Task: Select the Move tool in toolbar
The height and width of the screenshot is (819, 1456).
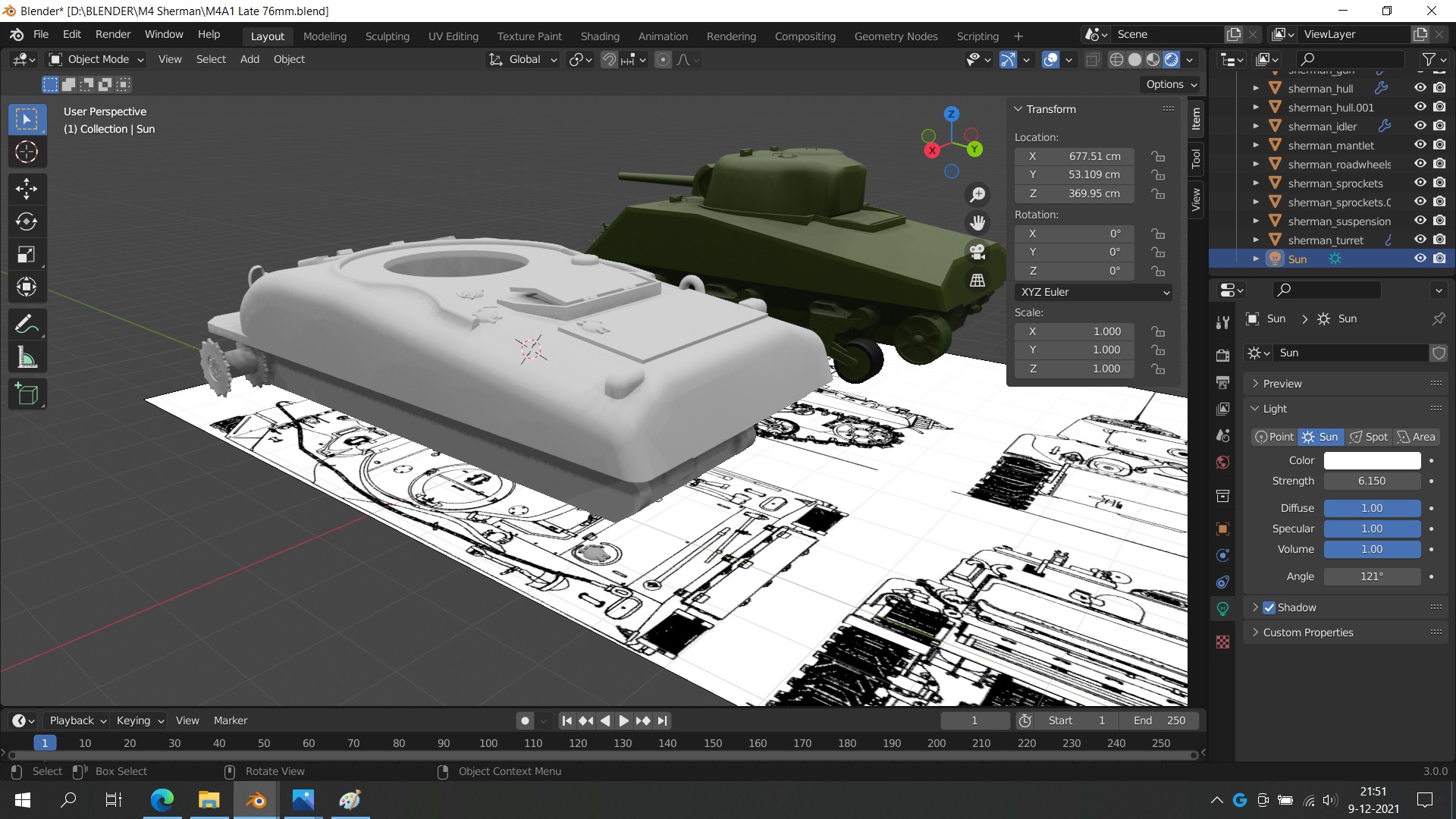Action: tap(27, 188)
